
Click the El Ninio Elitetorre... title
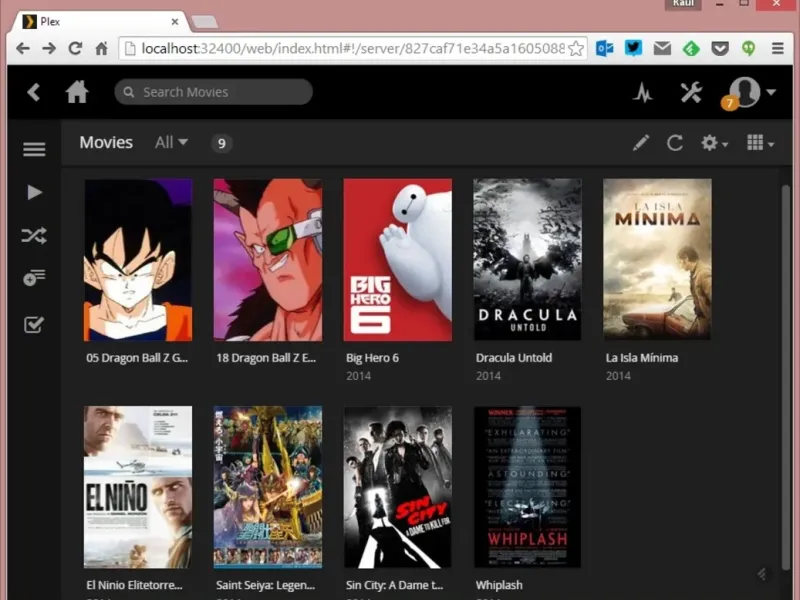tap(134, 585)
